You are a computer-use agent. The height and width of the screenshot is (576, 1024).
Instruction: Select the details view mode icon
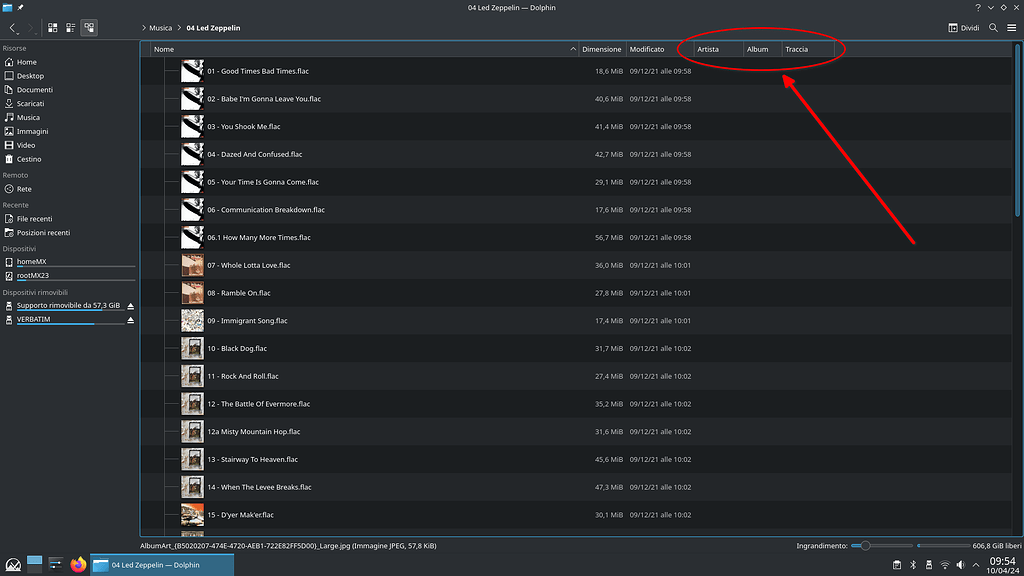click(88, 28)
